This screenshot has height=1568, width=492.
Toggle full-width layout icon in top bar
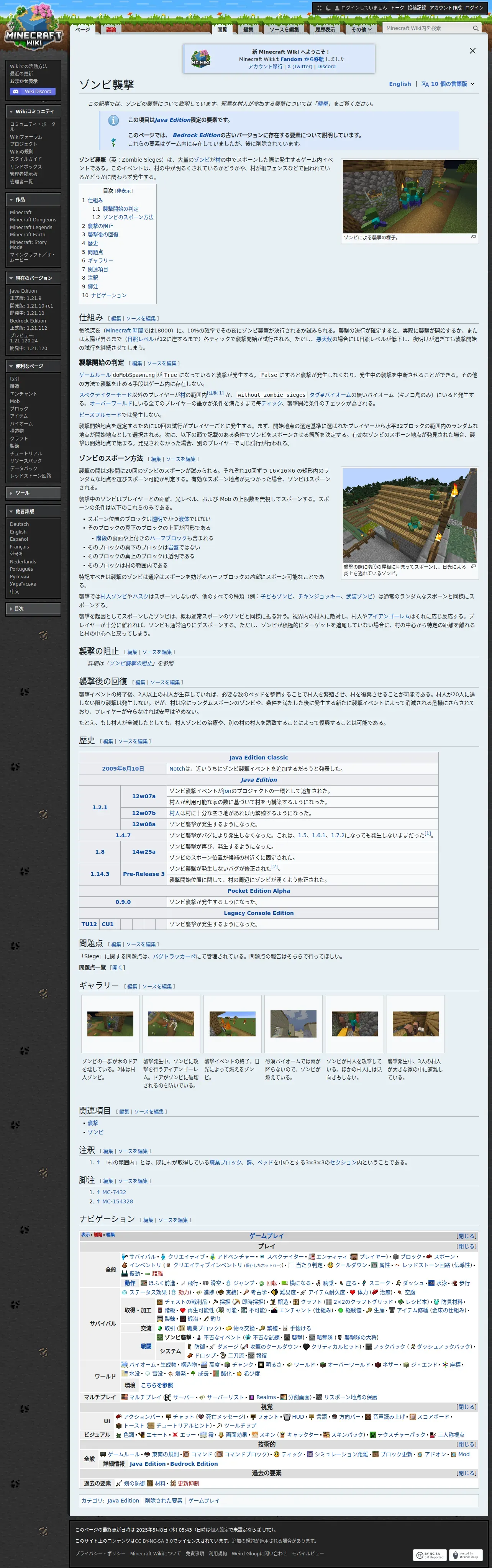click(x=319, y=8)
